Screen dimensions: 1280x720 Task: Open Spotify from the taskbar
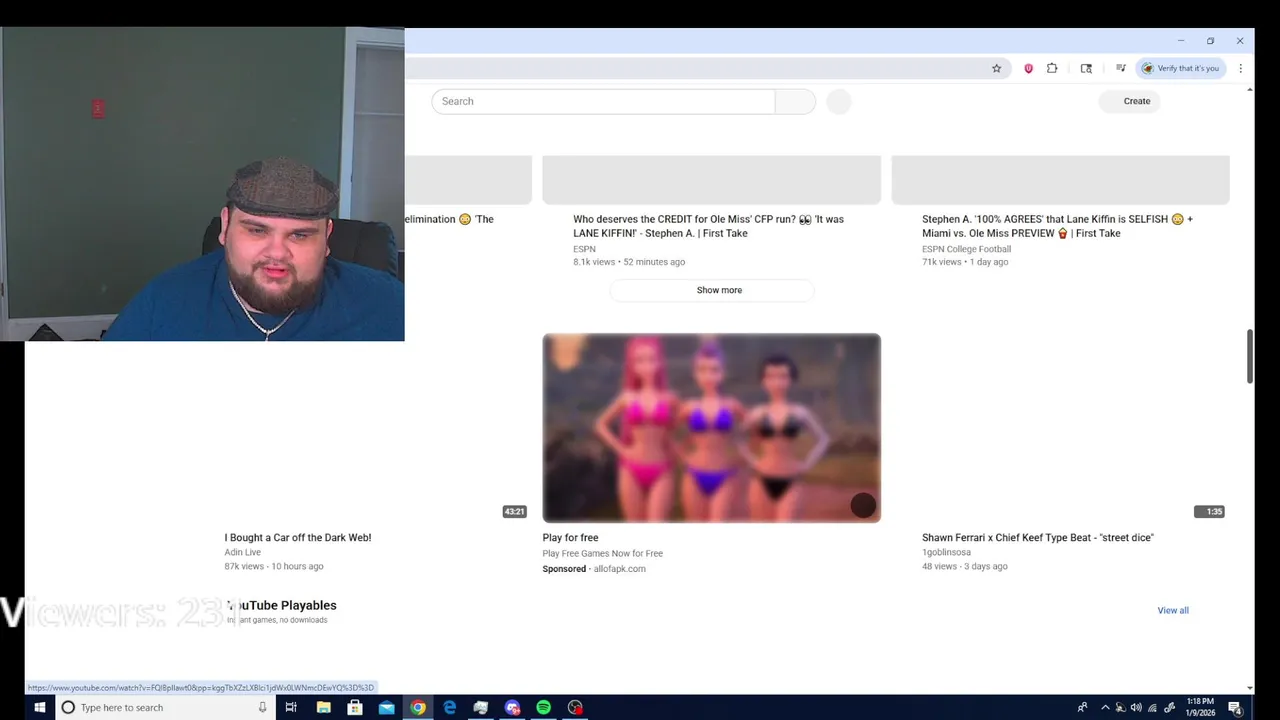pos(543,707)
